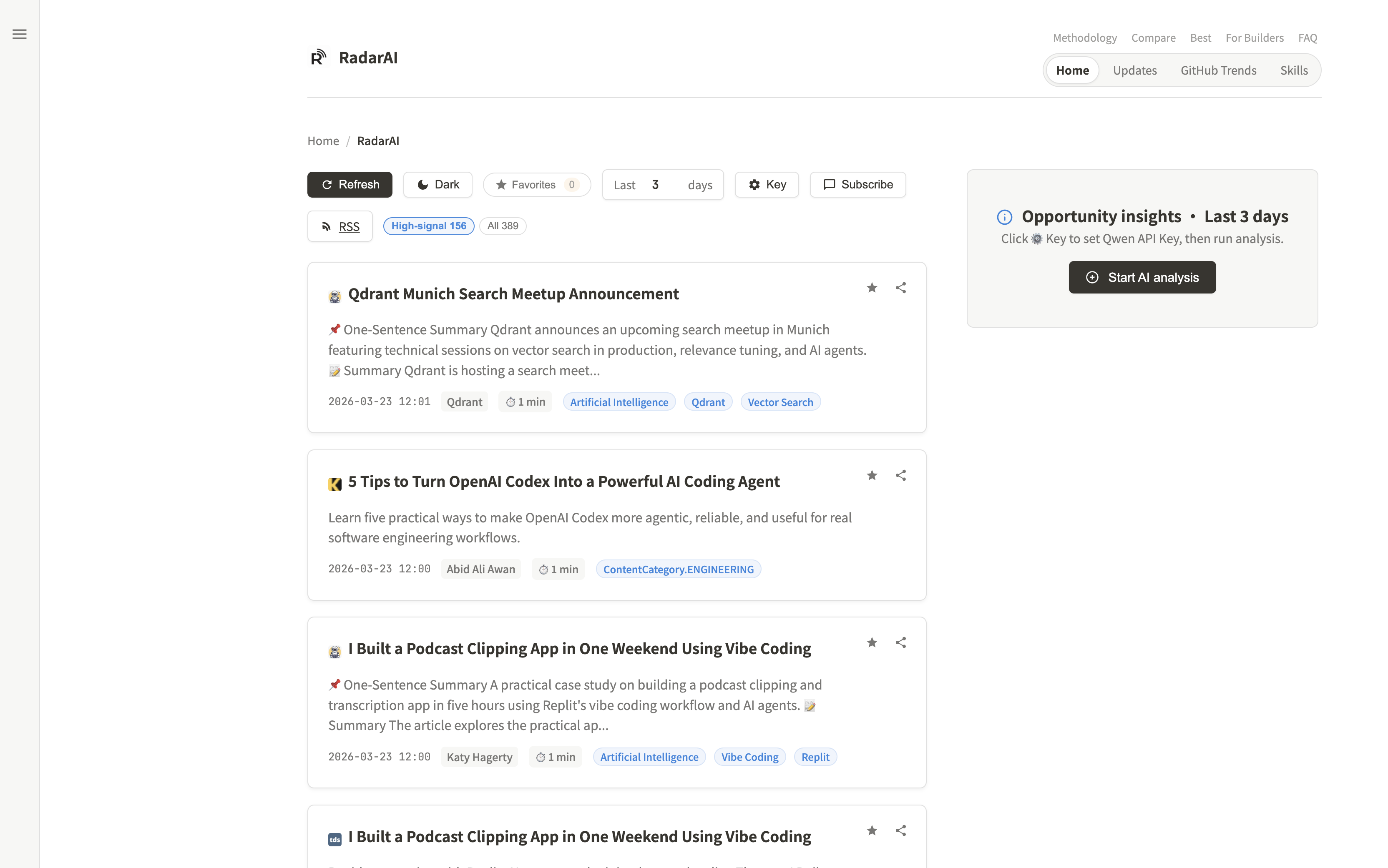1388x868 pixels.
Task: Open the Subscribe options
Action: point(857,185)
